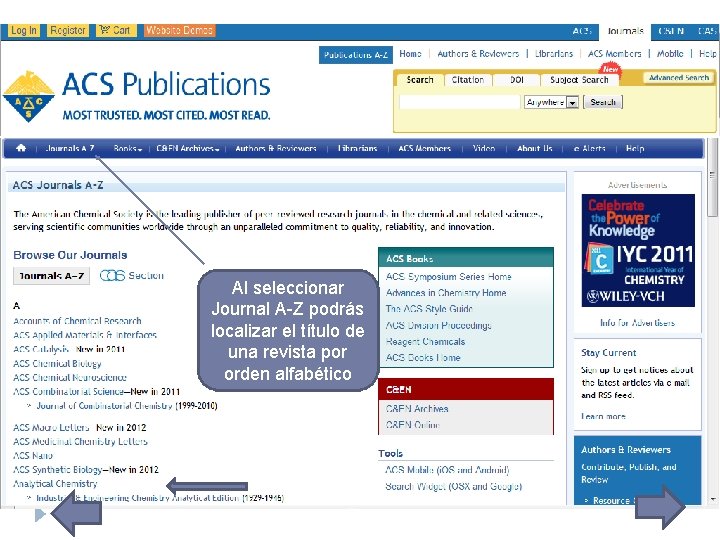Open the IYC 2011 Wiley-VCH advertisement
This screenshot has height=540, width=720.
click(x=638, y=250)
